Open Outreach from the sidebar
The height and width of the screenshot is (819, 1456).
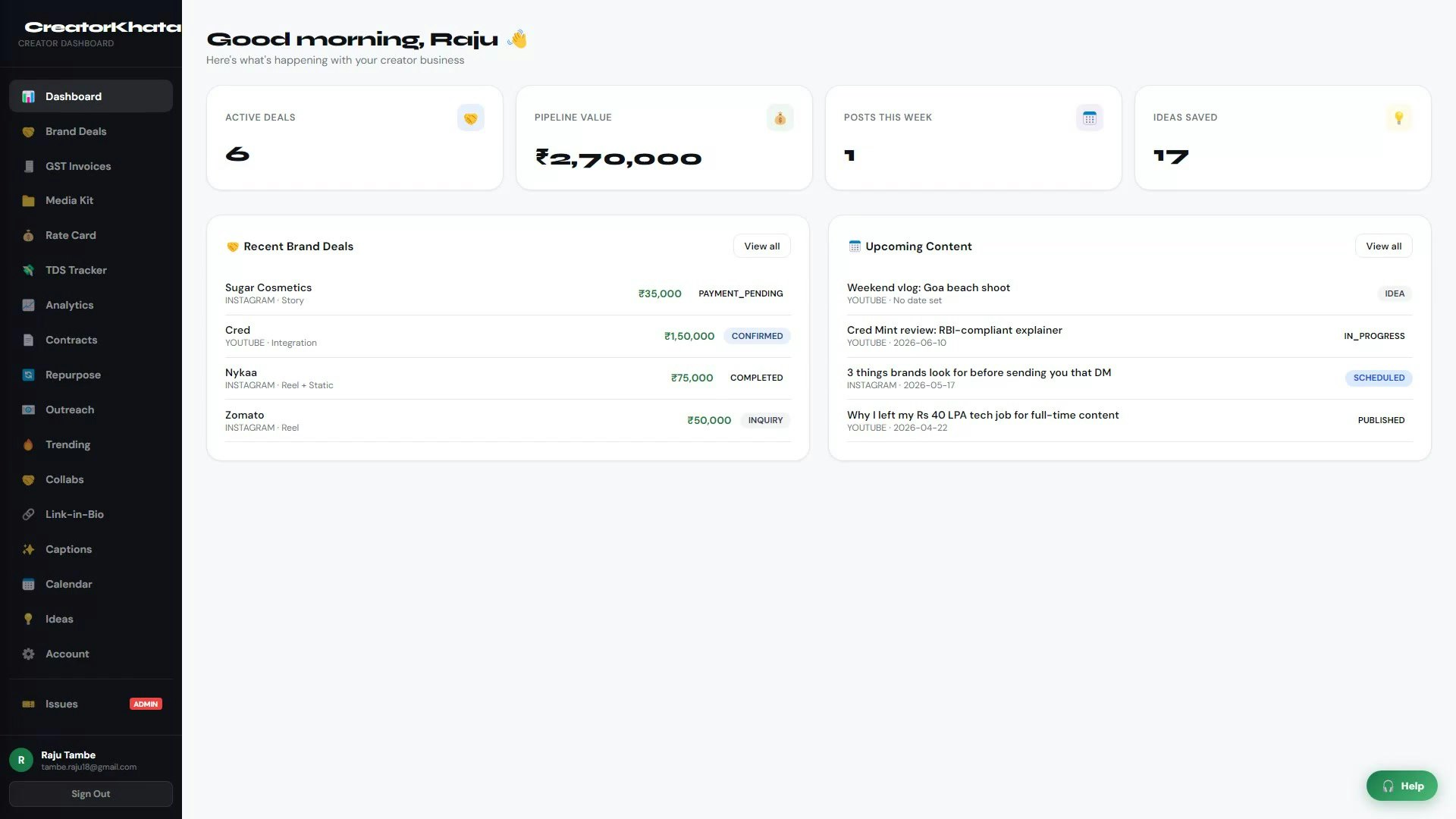point(91,409)
